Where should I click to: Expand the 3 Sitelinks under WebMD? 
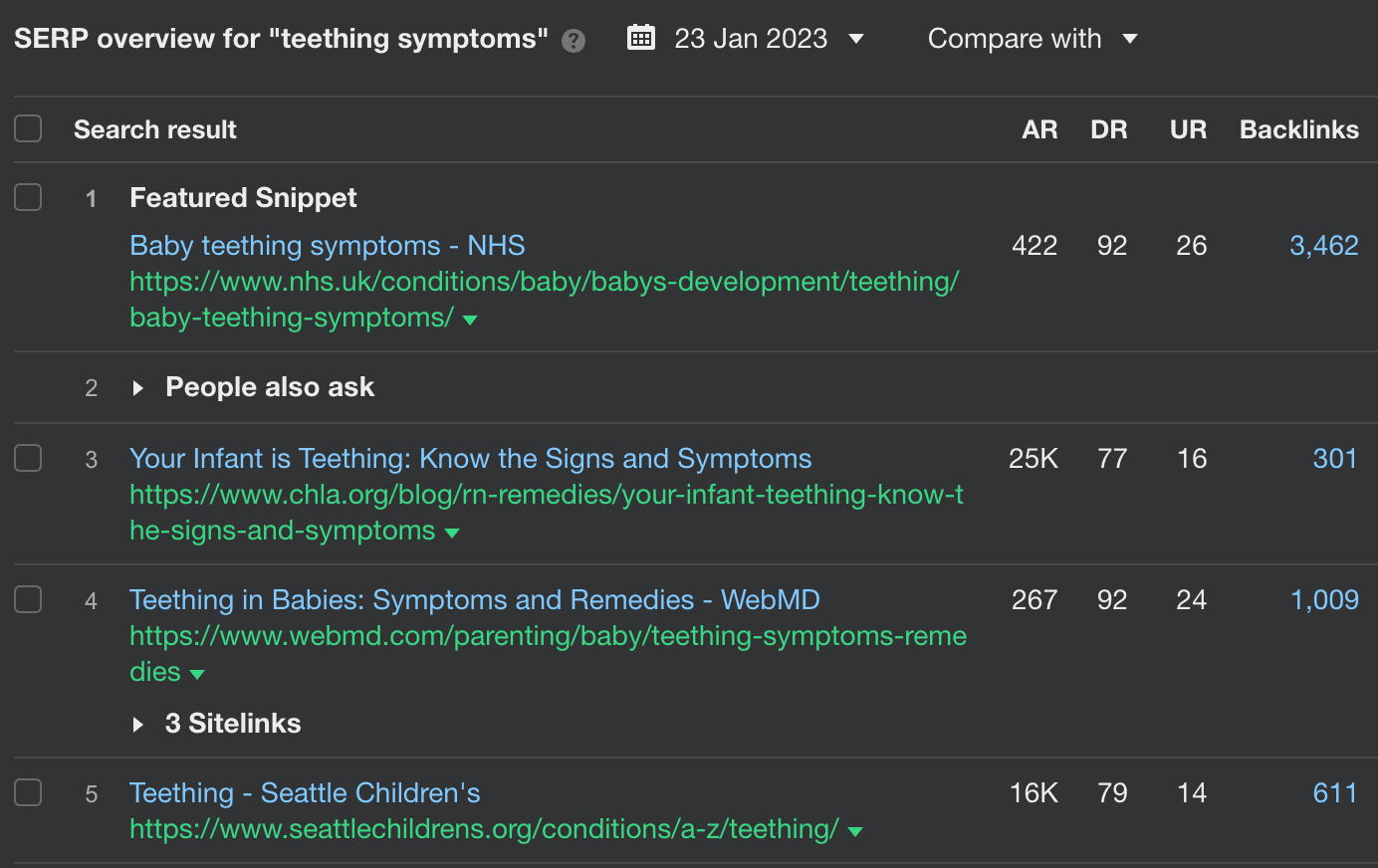tap(138, 724)
